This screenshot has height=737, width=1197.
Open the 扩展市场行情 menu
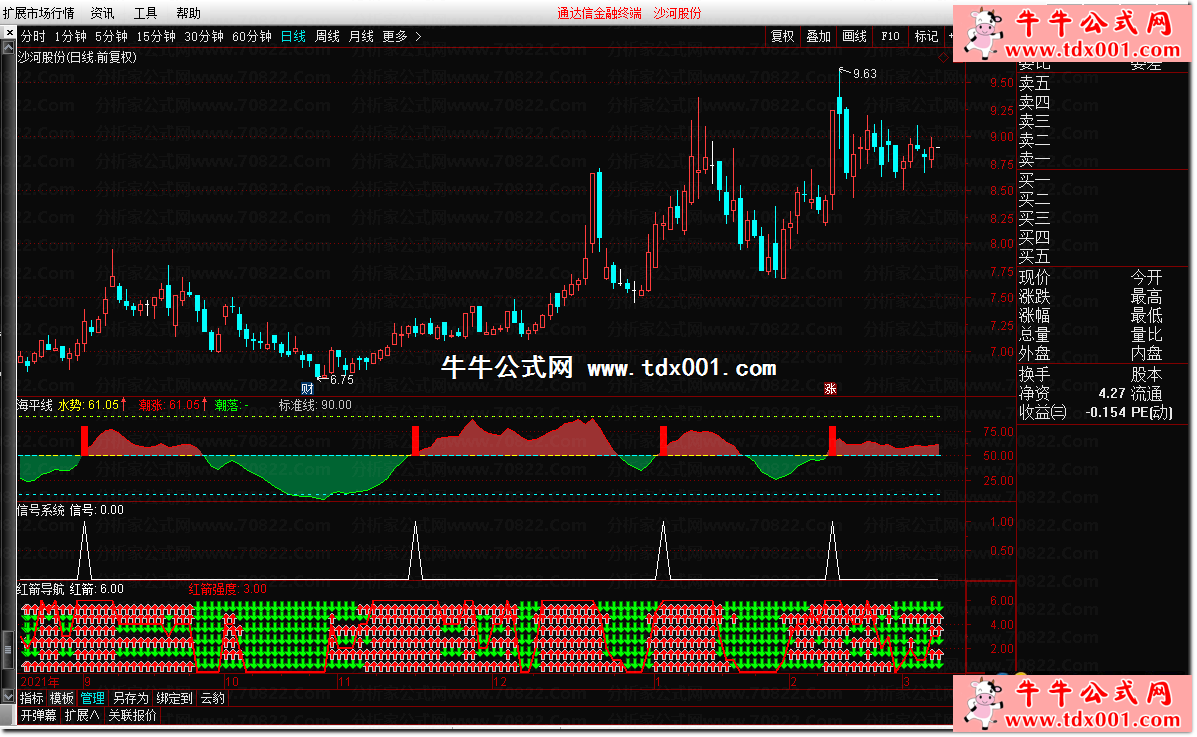click(x=38, y=13)
